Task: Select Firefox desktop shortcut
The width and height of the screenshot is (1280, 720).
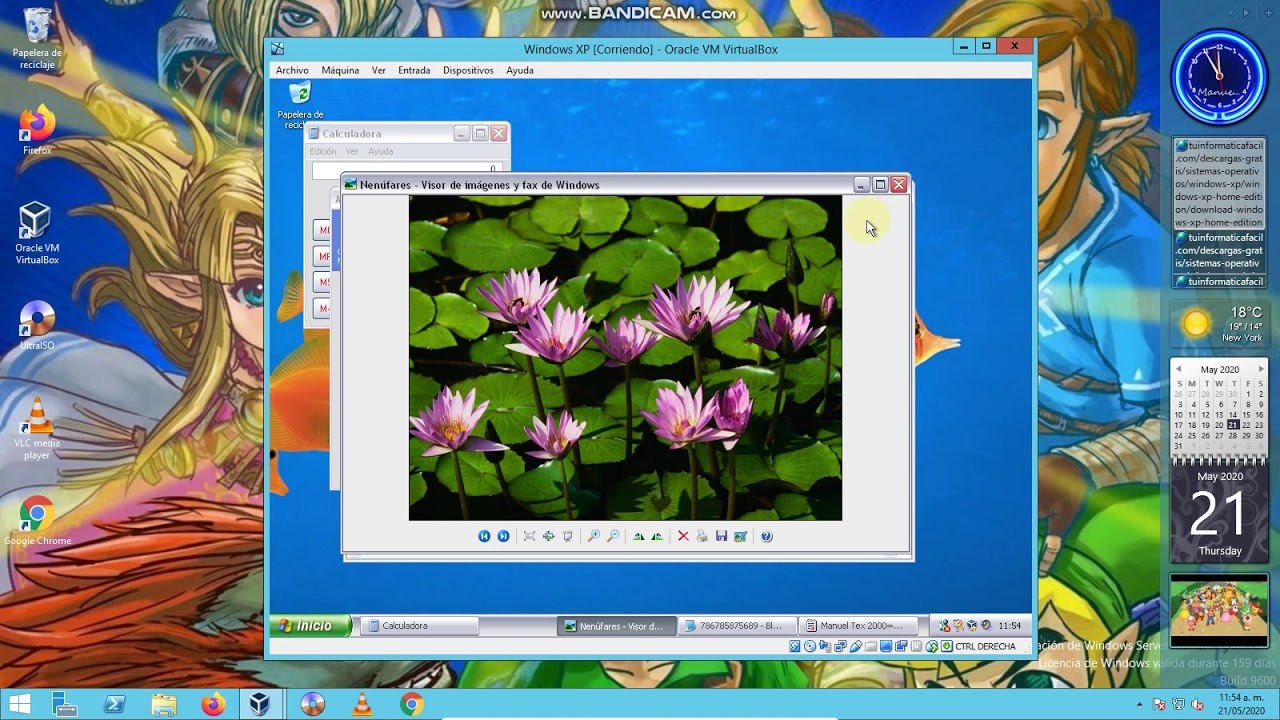Action: pyautogui.click(x=37, y=131)
